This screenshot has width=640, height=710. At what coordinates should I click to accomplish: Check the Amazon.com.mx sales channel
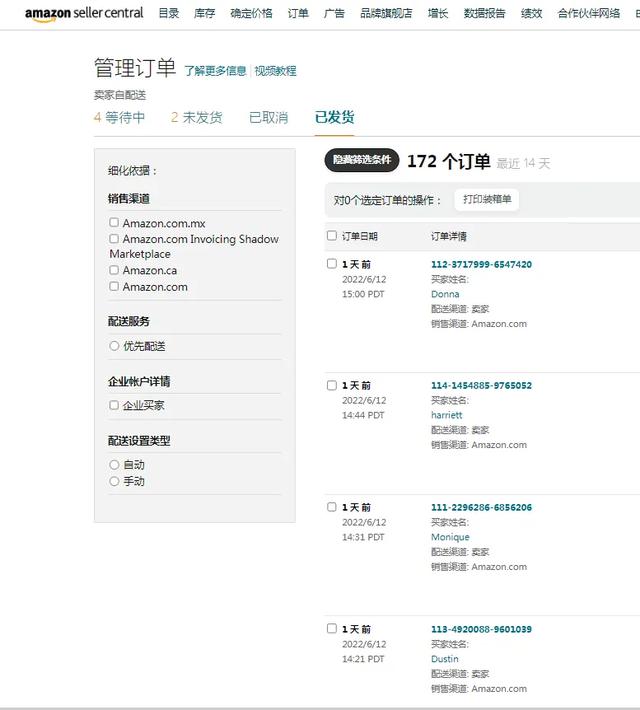point(114,222)
